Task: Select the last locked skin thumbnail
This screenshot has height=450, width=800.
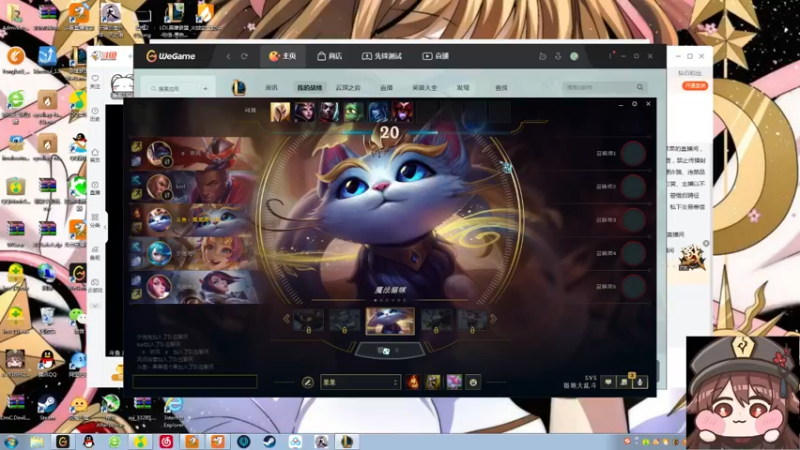Action: (472, 321)
